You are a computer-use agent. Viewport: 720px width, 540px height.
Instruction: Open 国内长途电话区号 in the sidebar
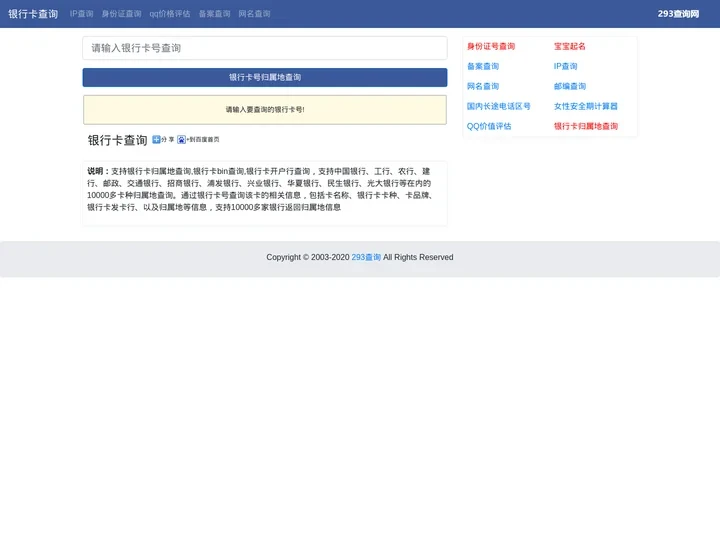(x=499, y=106)
